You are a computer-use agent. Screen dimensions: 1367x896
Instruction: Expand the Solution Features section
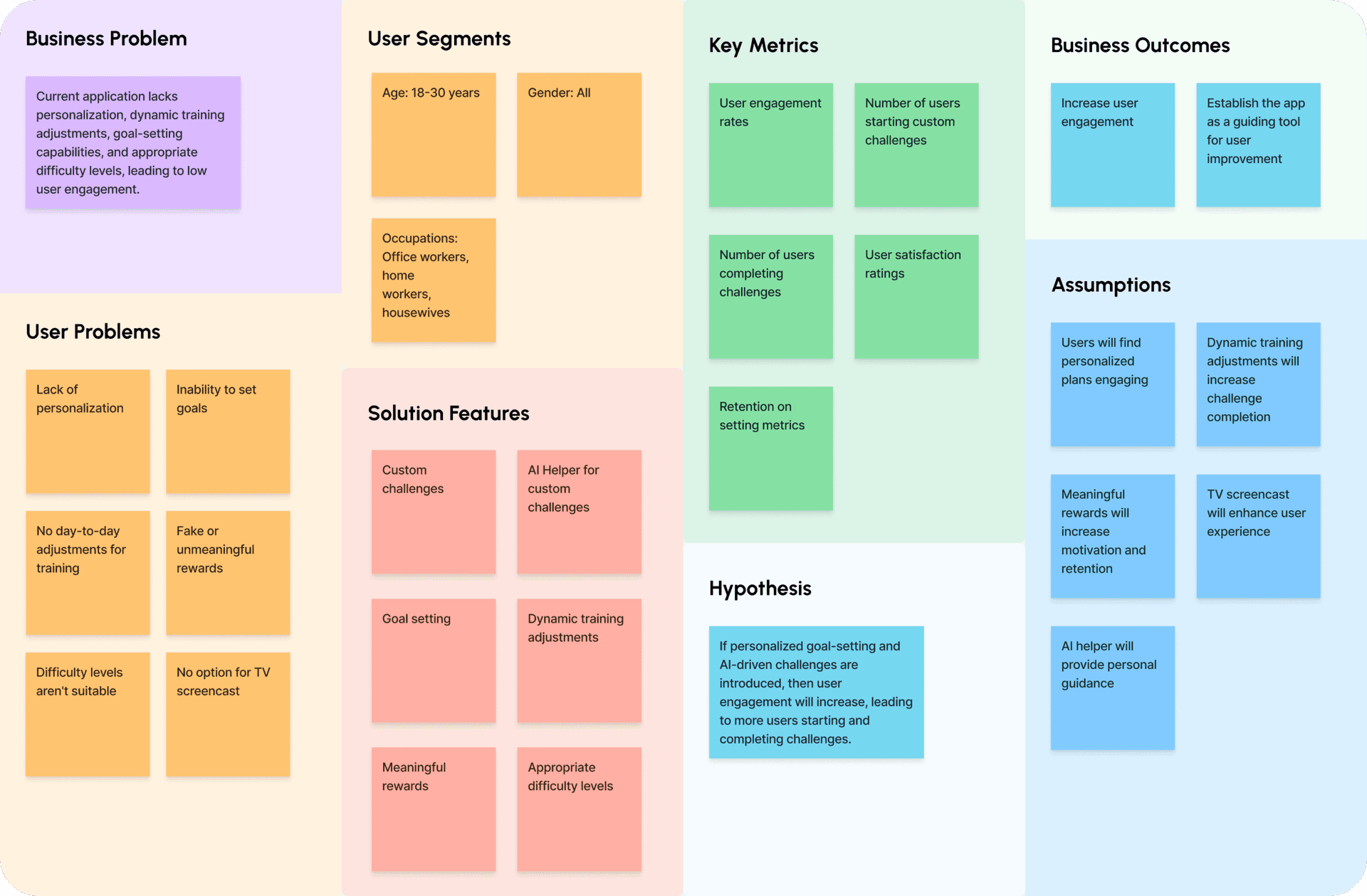(450, 411)
